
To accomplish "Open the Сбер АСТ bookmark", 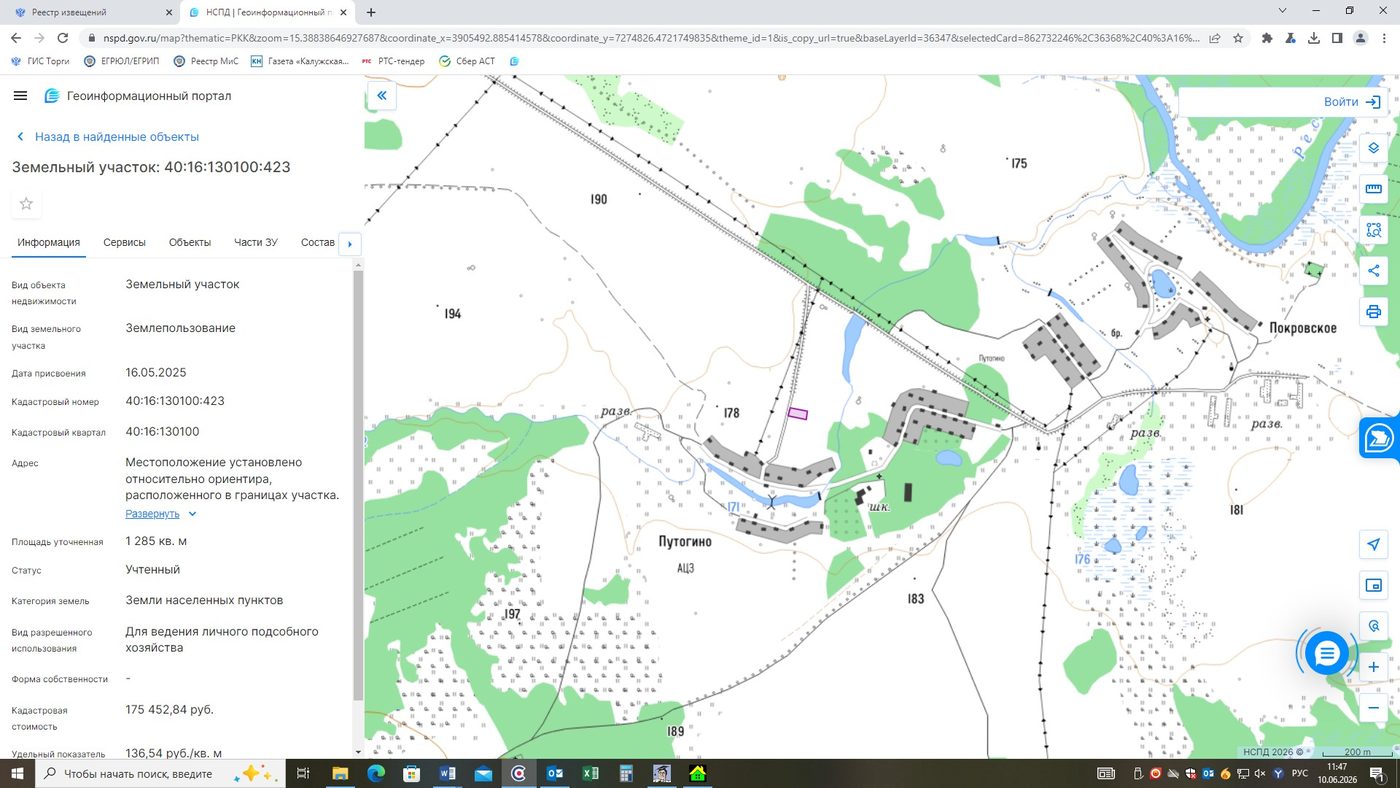I will [x=466, y=61].
